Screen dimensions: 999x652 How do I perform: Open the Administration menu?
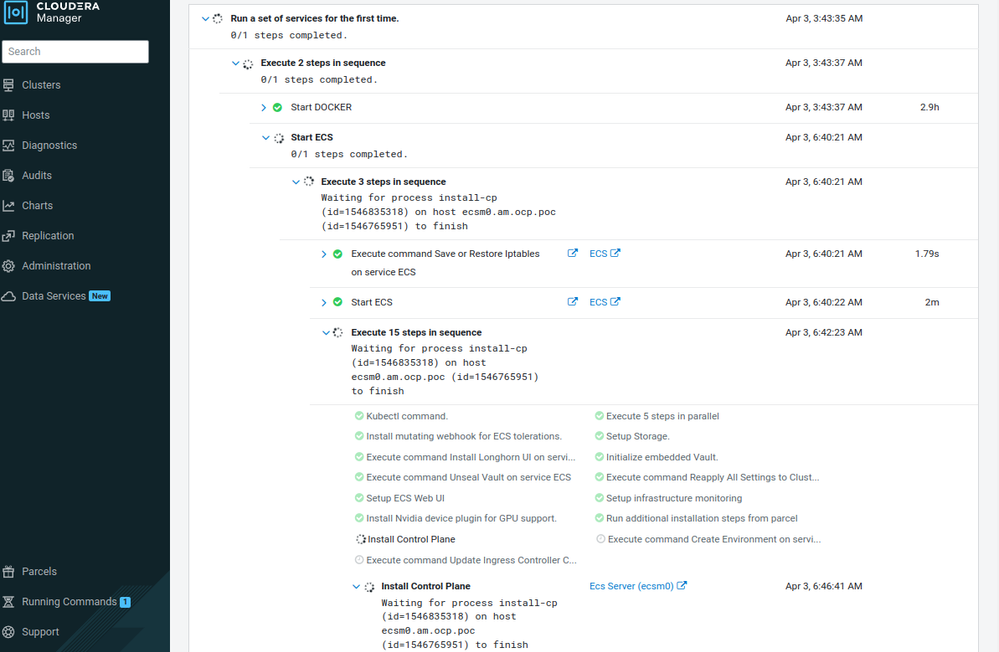[56, 266]
